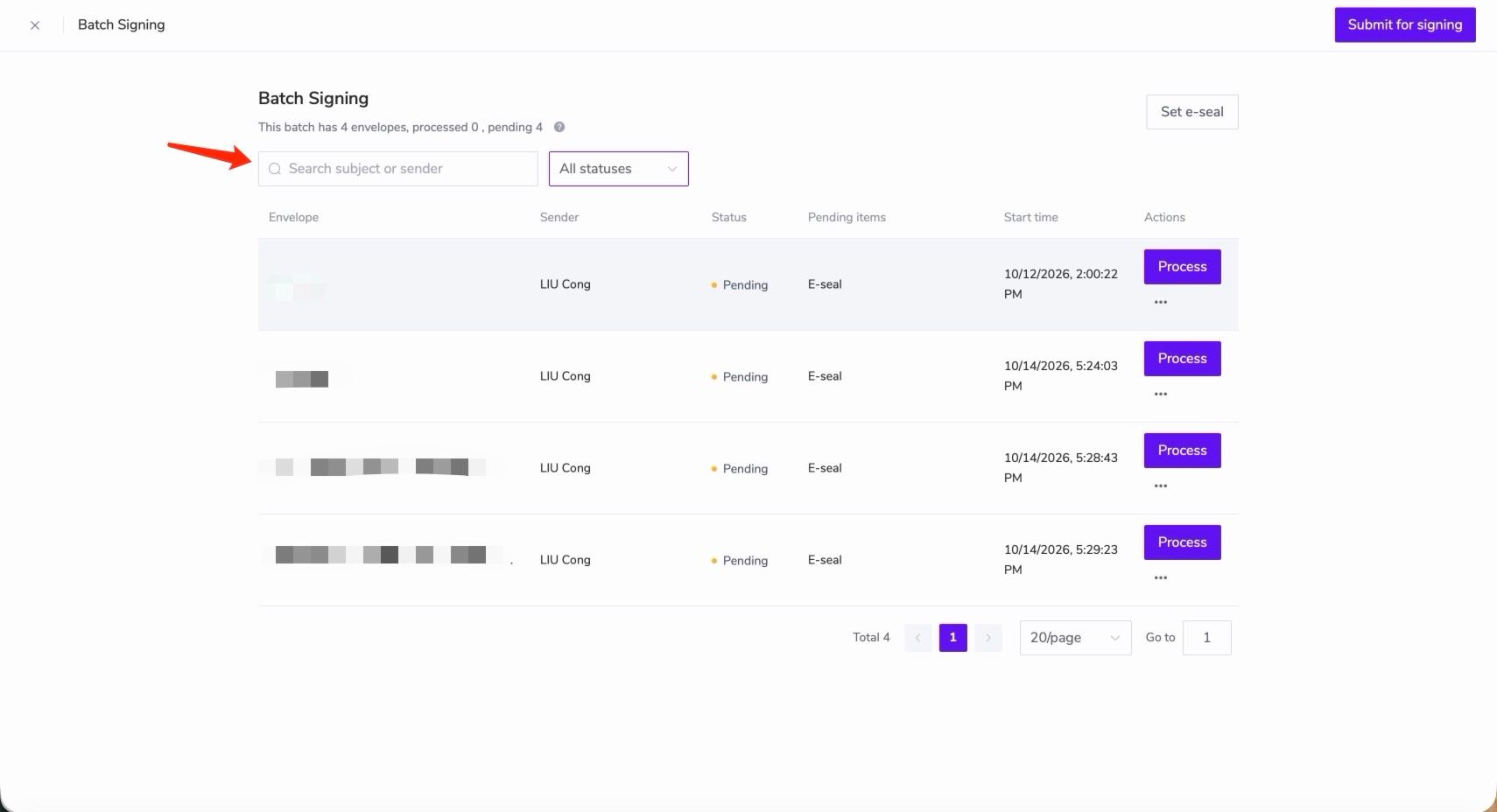Click batch summary text about 4 envelopes
The image size is (1497, 812).
coord(400,127)
